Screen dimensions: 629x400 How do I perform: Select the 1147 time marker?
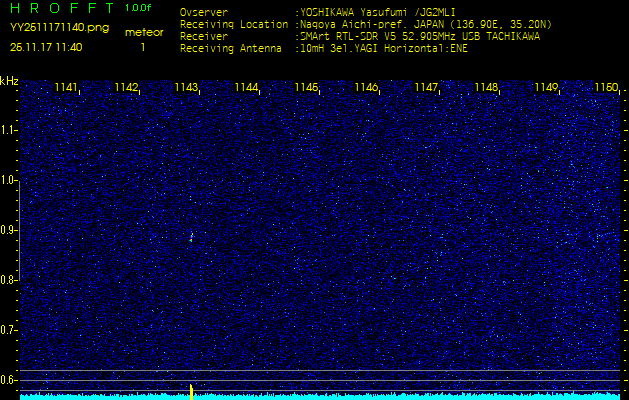[x=426, y=88]
